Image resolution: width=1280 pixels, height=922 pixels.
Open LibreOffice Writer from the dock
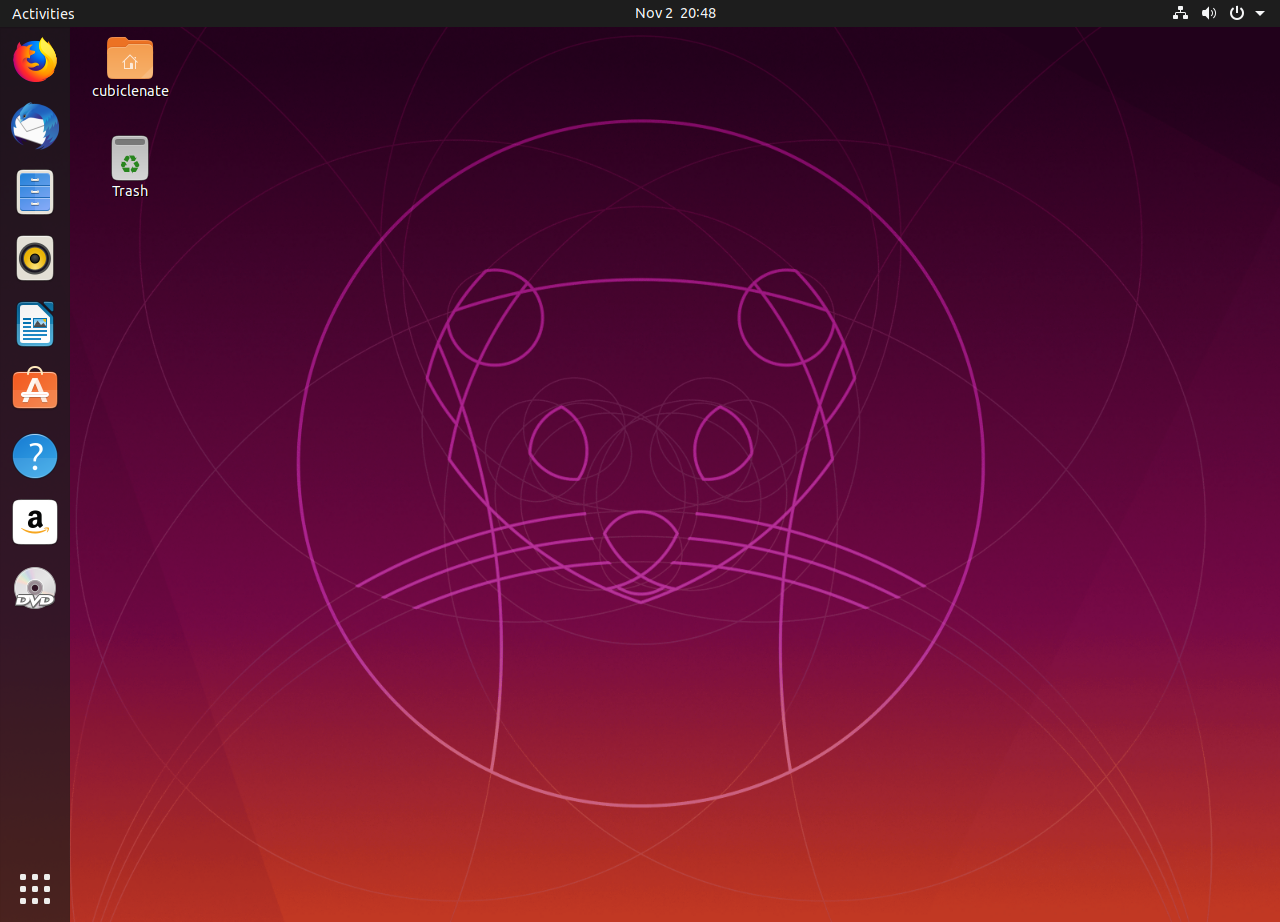click(35, 324)
